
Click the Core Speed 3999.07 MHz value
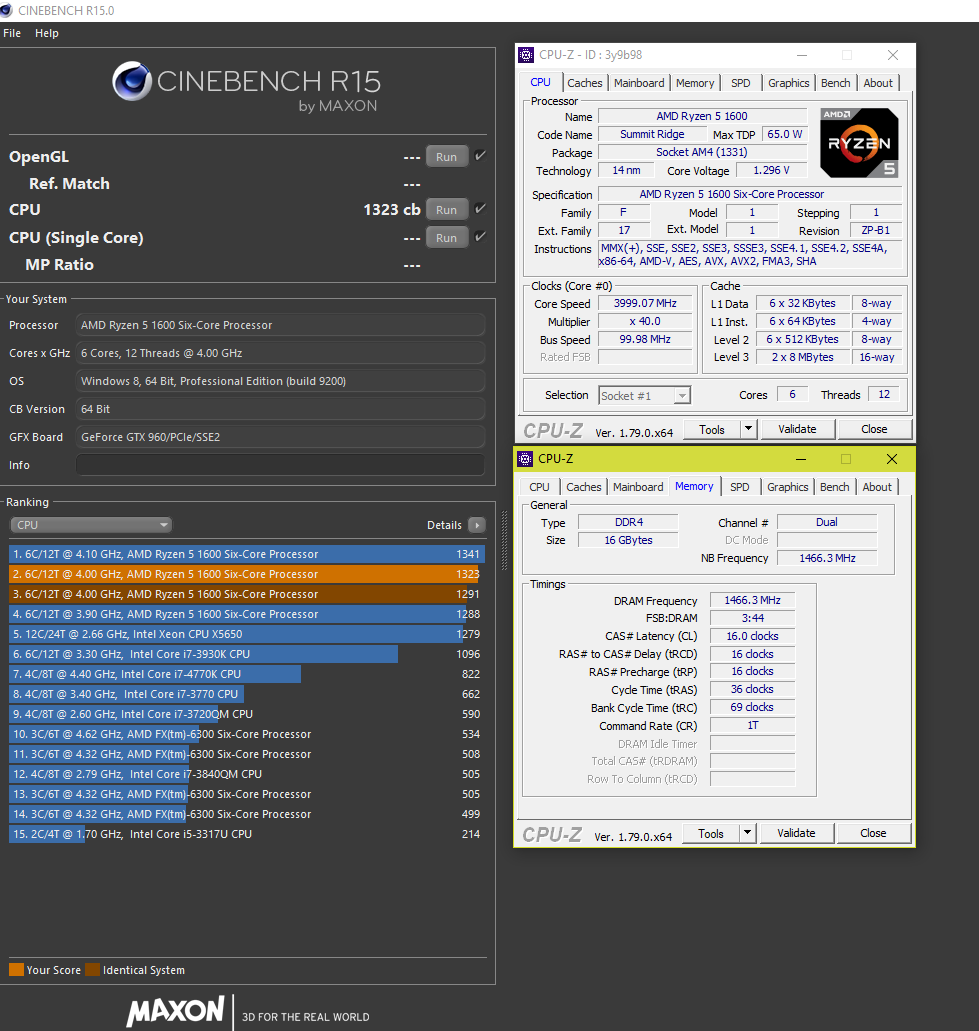click(645, 303)
